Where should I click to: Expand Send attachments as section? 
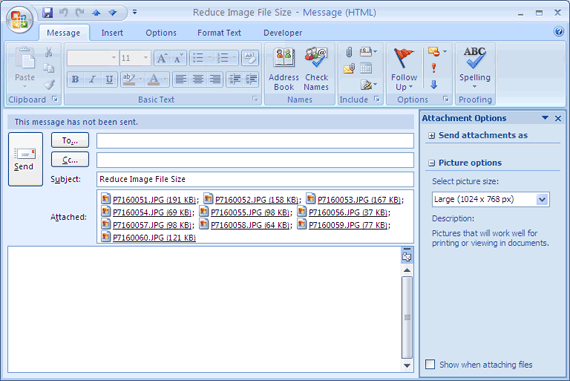point(431,136)
